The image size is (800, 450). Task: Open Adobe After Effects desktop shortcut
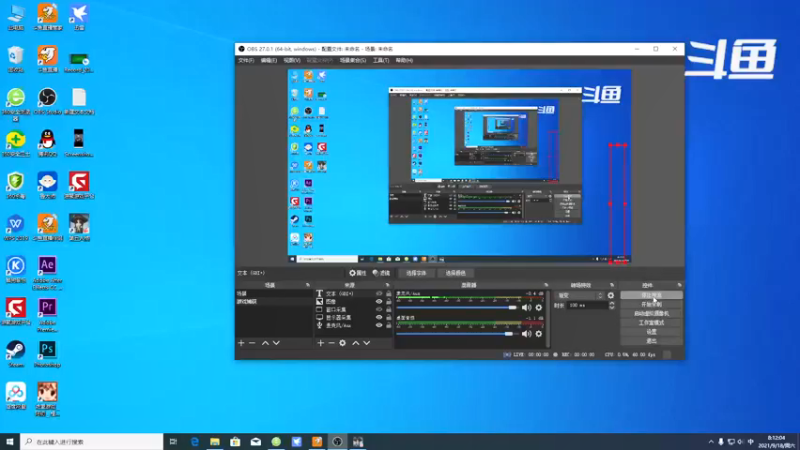tap(47, 273)
